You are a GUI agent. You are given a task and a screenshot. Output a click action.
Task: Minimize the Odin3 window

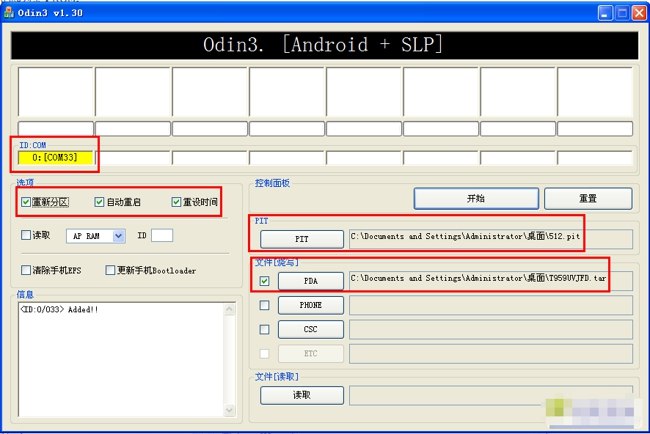tap(605, 13)
